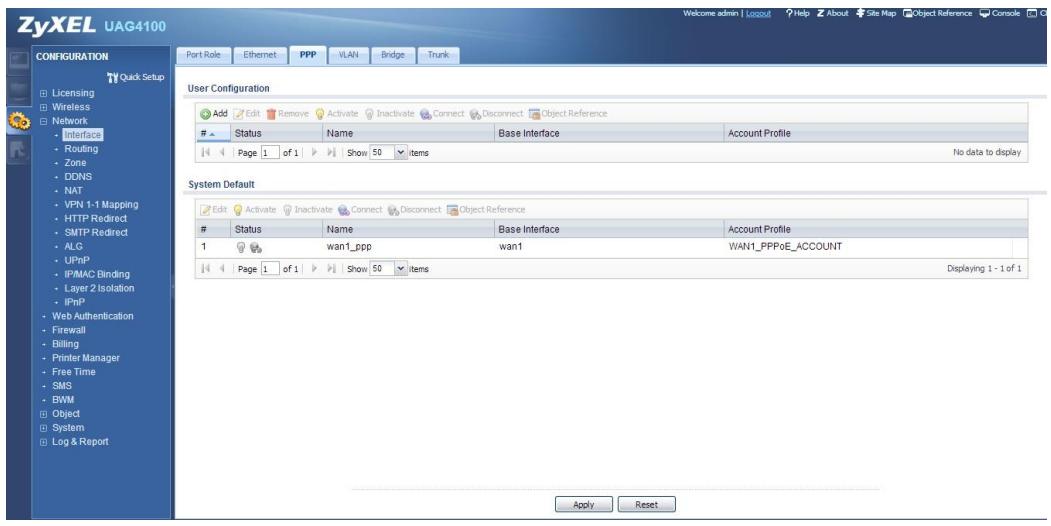Add a new PPP interface in User Configuration

tap(214, 114)
